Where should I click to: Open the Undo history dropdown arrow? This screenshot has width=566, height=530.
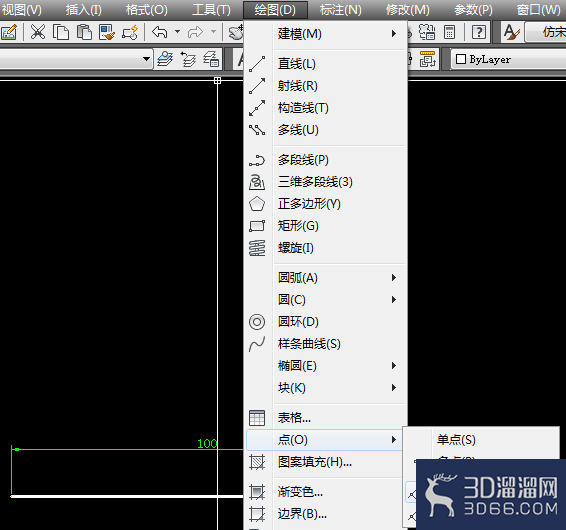tap(177, 32)
